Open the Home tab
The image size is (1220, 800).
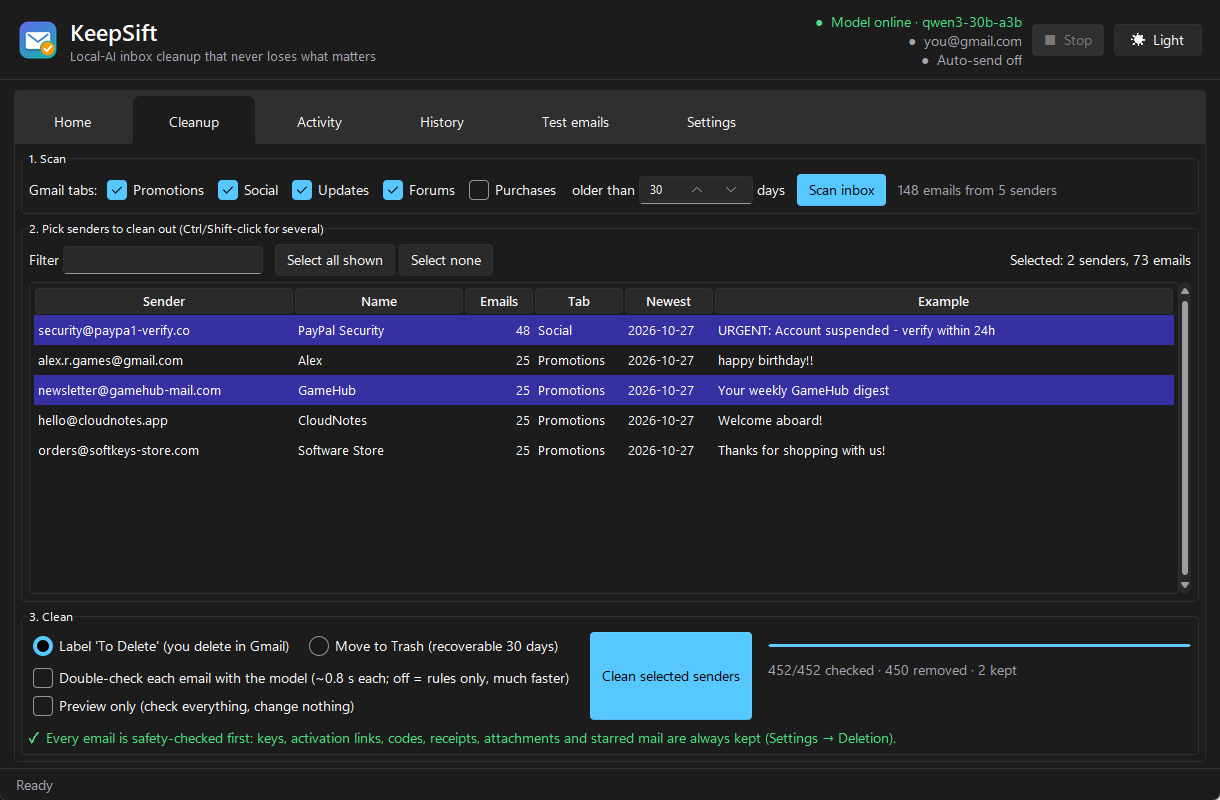pos(73,122)
